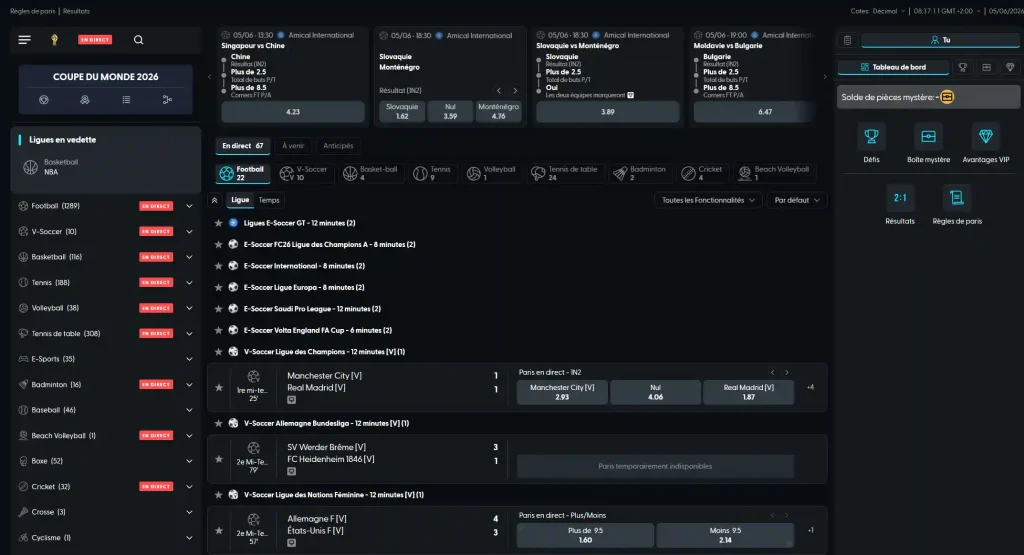
Task: Select the Temps sorting tab
Action: coord(269,200)
